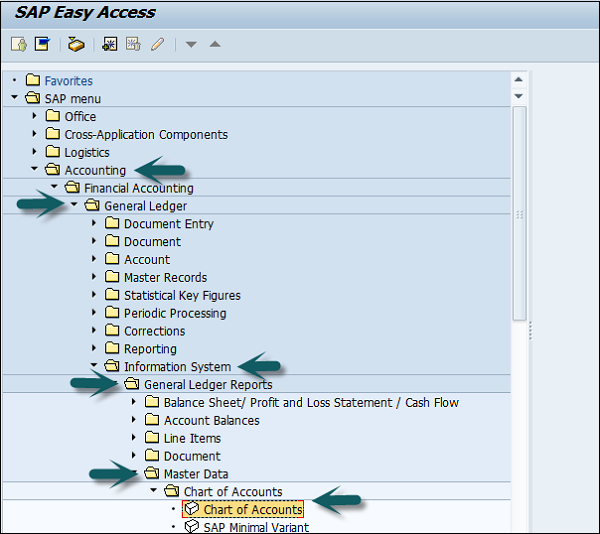Click the move favorites up arrow
Viewport: 600px width, 534px height.
tap(215, 44)
